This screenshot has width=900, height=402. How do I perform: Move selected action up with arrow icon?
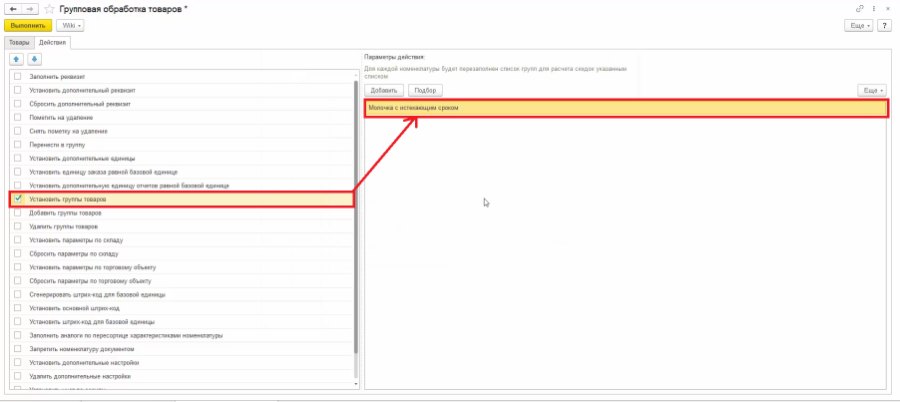(17, 59)
